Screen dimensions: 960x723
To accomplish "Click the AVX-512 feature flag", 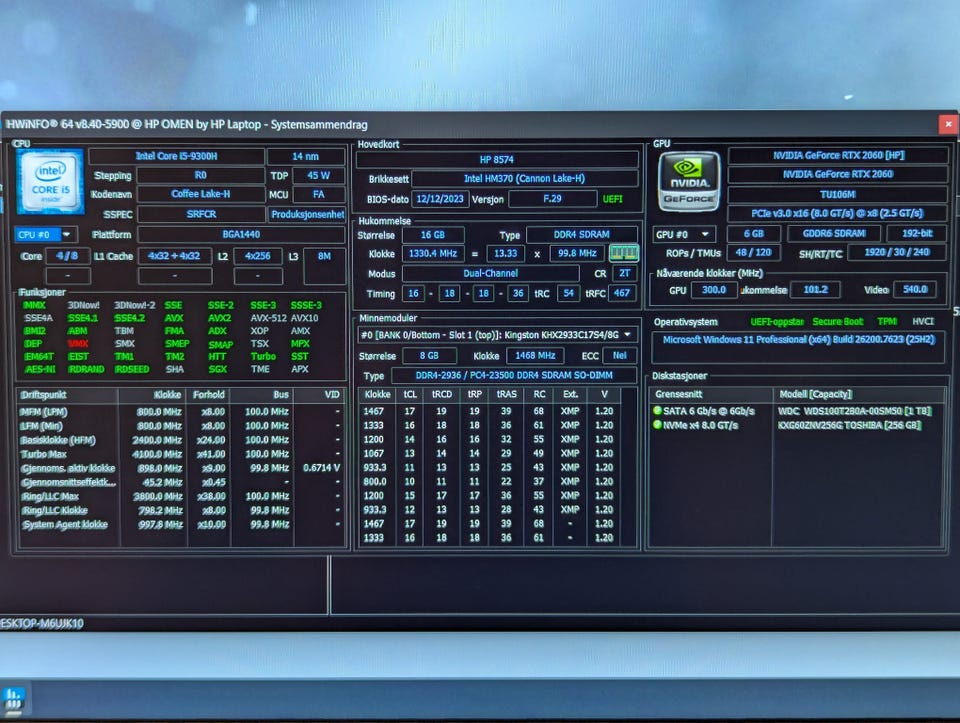I will 268,318.
